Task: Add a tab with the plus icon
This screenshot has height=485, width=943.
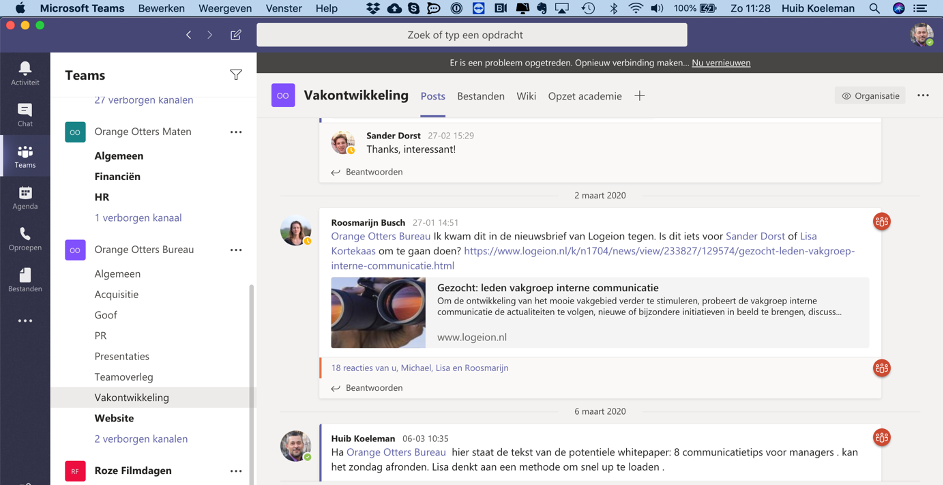Action: 639,96
